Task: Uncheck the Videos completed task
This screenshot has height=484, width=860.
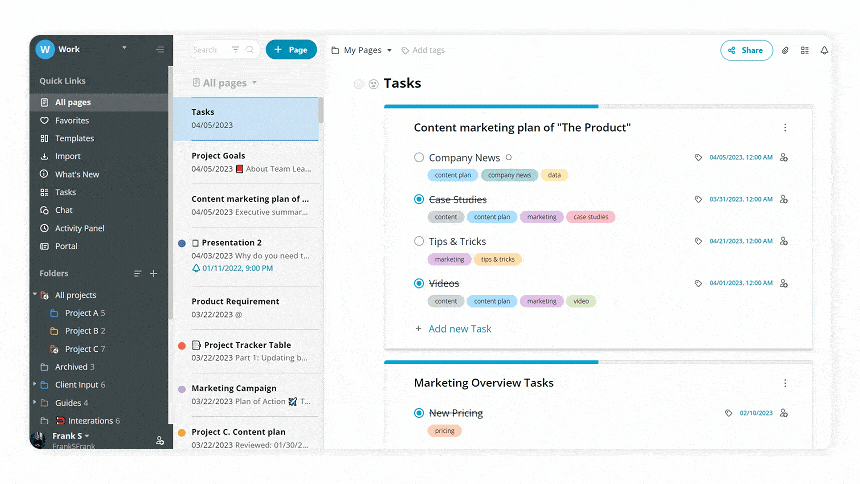Action: pyautogui.click(x=419, y=283)
